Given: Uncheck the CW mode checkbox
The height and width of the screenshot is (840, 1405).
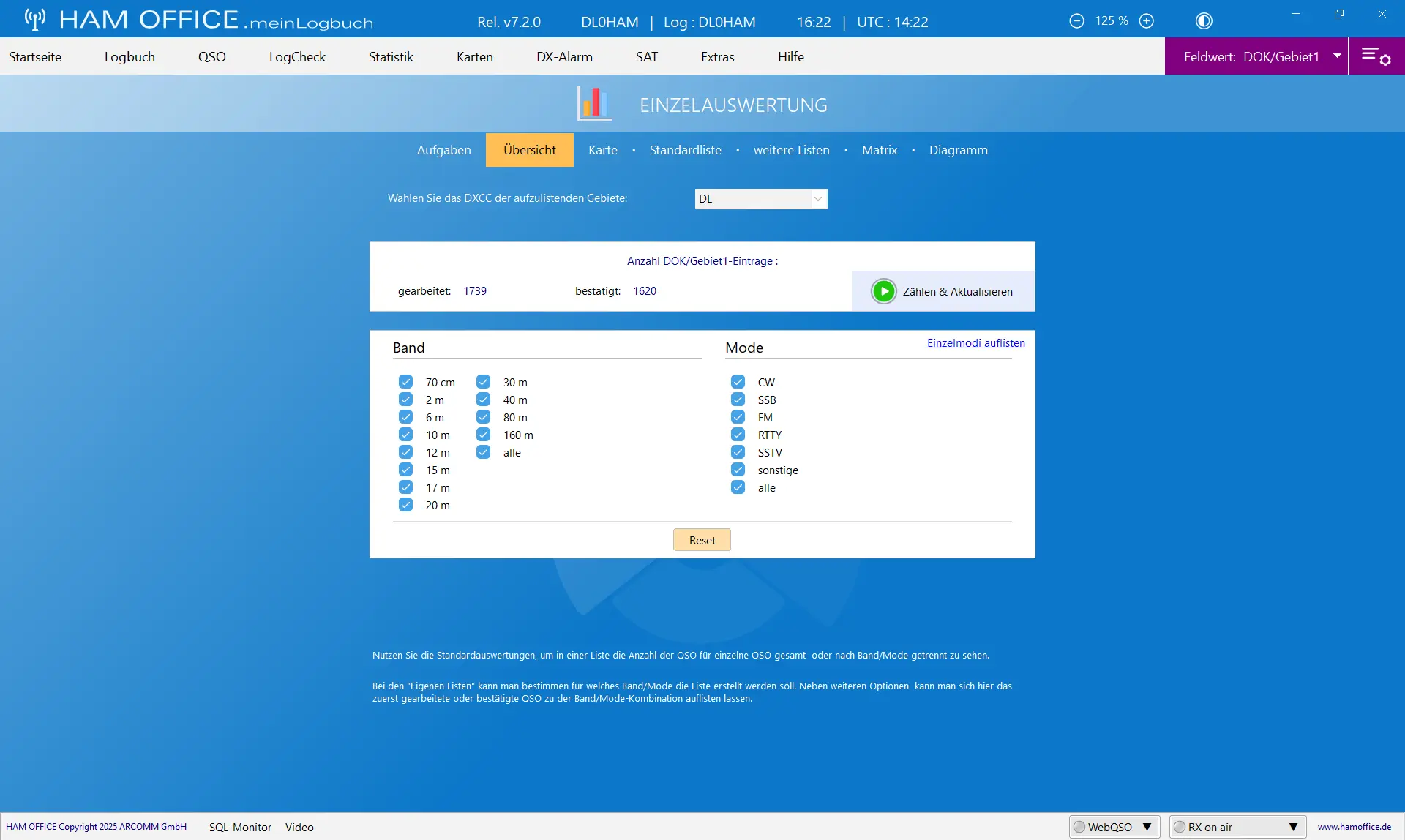Looking at the screenshot, I should point(738,382).
